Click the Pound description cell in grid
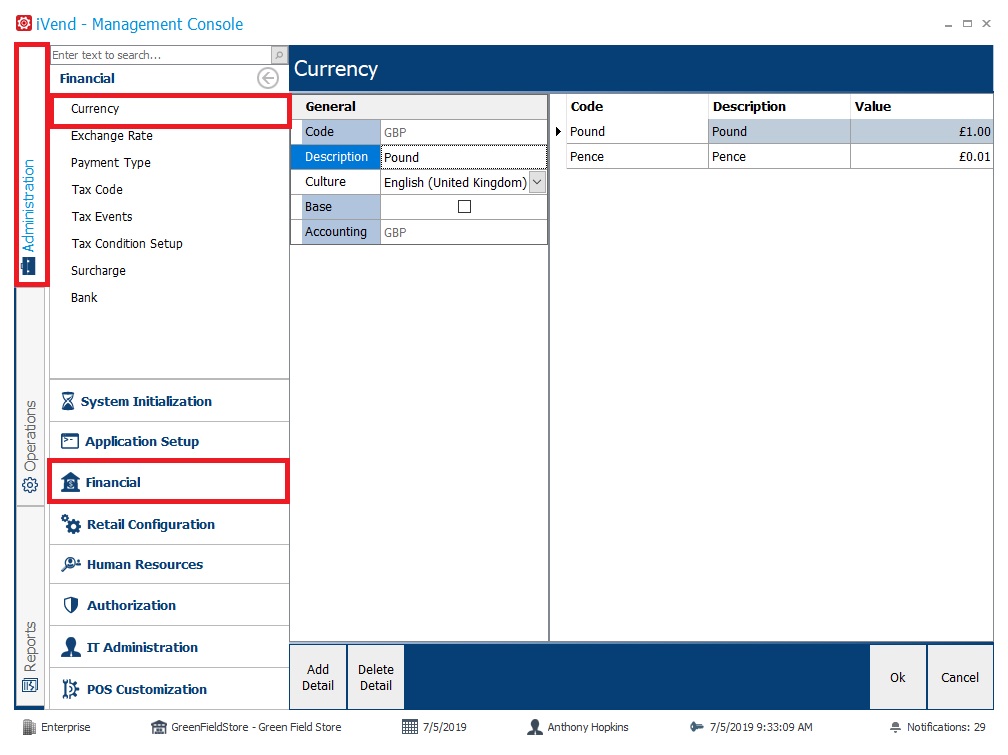This screenshot has width=1008, height=755. [779, 131]
